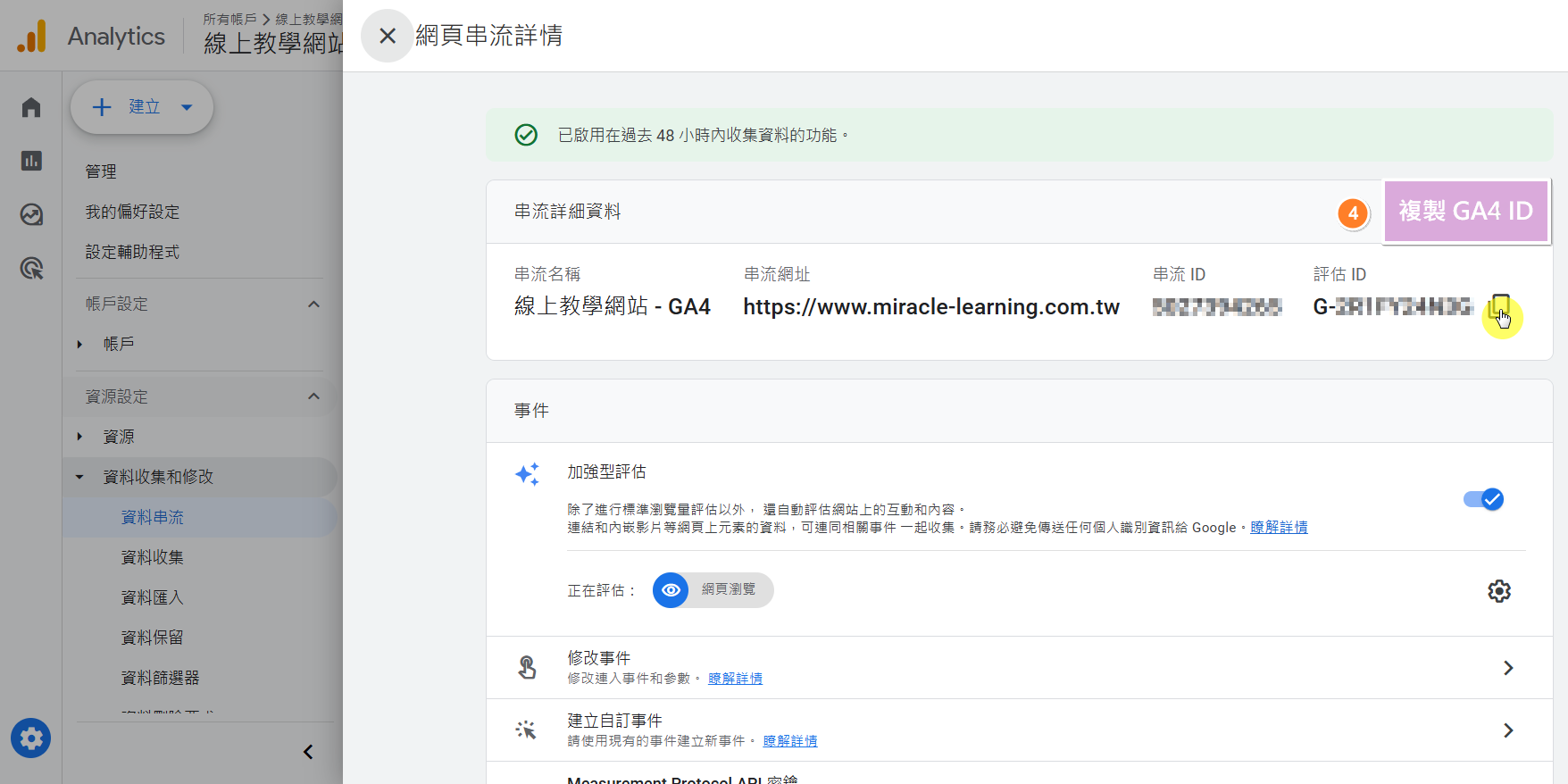
Task: Expand the 資源 tree item
Action: point(80,437)
